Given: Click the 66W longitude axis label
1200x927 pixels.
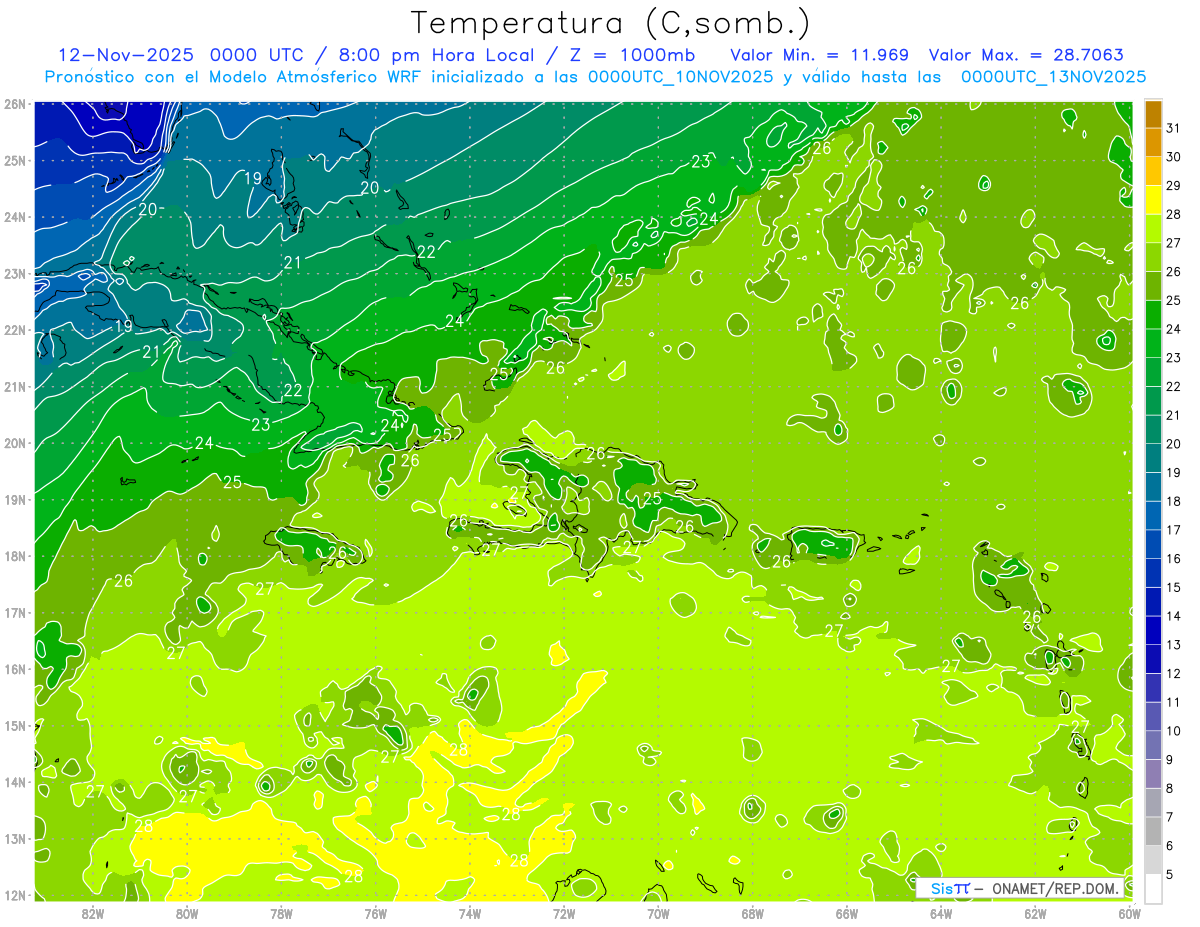Looking at the screenshot, I should point(847,913).
